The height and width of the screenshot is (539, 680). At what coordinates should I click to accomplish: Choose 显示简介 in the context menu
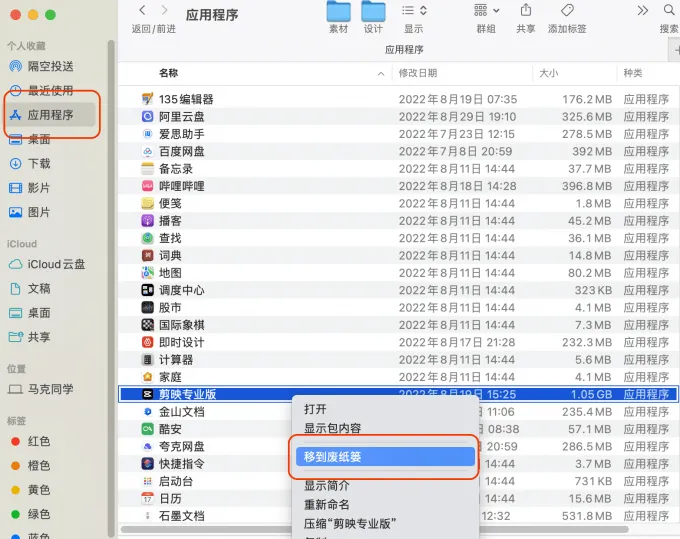tap(384, 486)
